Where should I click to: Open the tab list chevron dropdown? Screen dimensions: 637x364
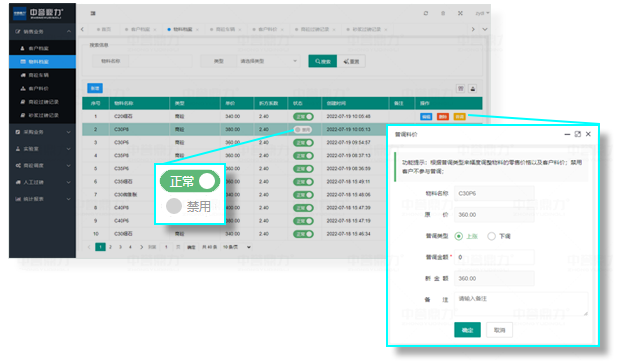[x=485, y=30]
